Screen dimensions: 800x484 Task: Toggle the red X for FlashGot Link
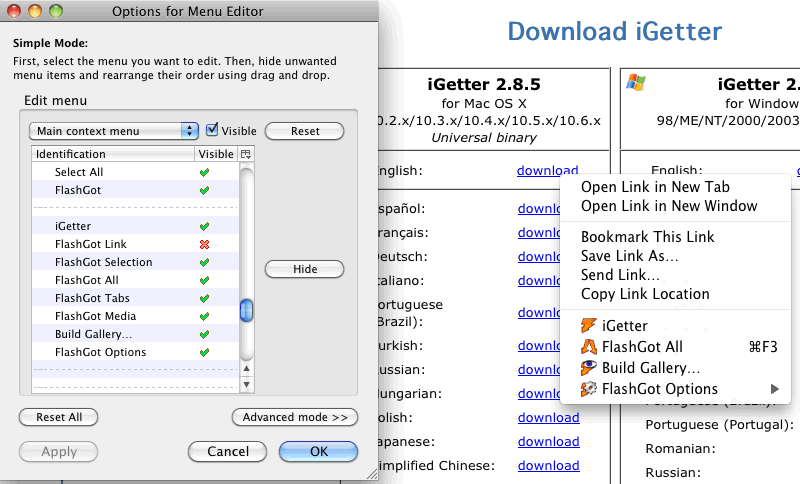tap(205, 244)
